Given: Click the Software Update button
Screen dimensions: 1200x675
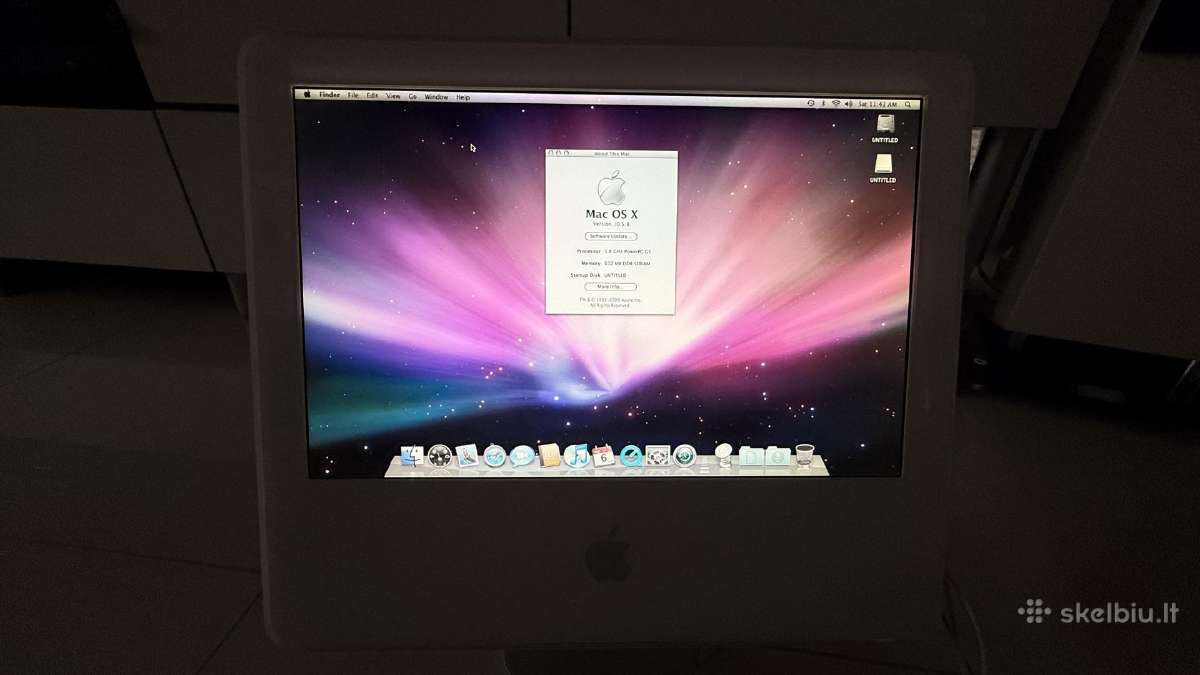Looking at the screenshot, I should pyautogui.click(x=611, y=236).
